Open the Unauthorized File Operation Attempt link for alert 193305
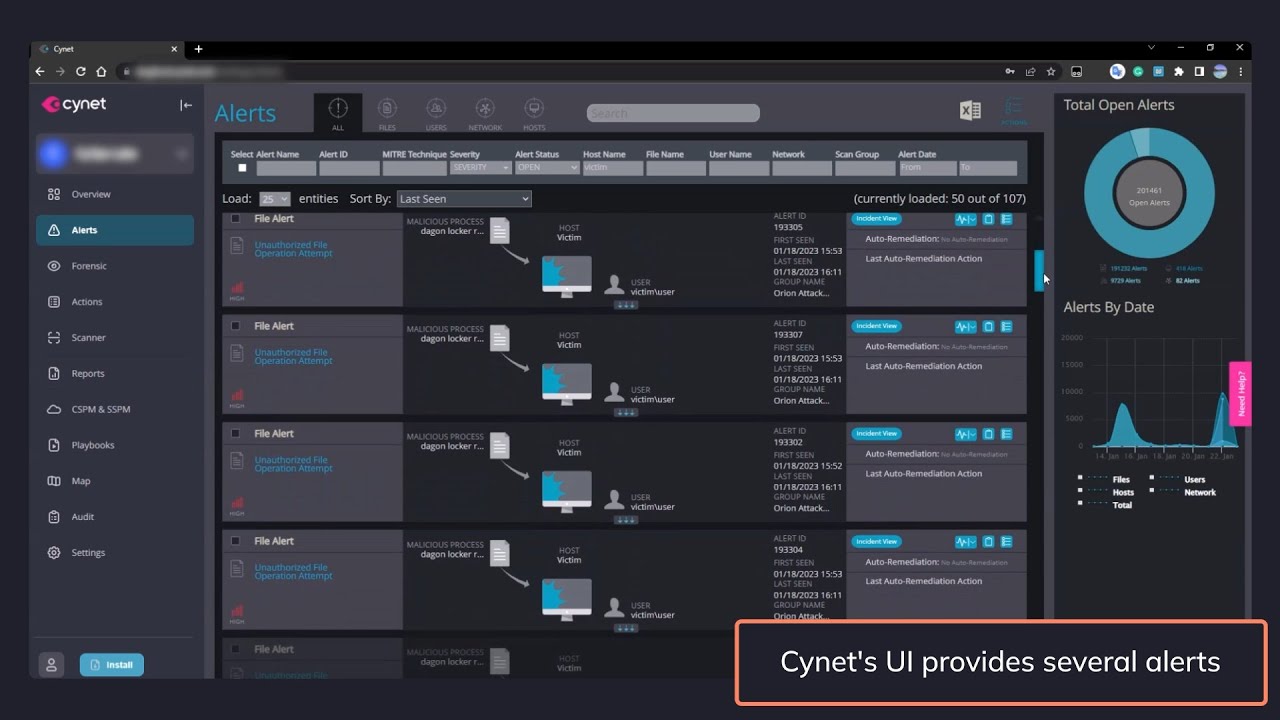 coord(293,249)
